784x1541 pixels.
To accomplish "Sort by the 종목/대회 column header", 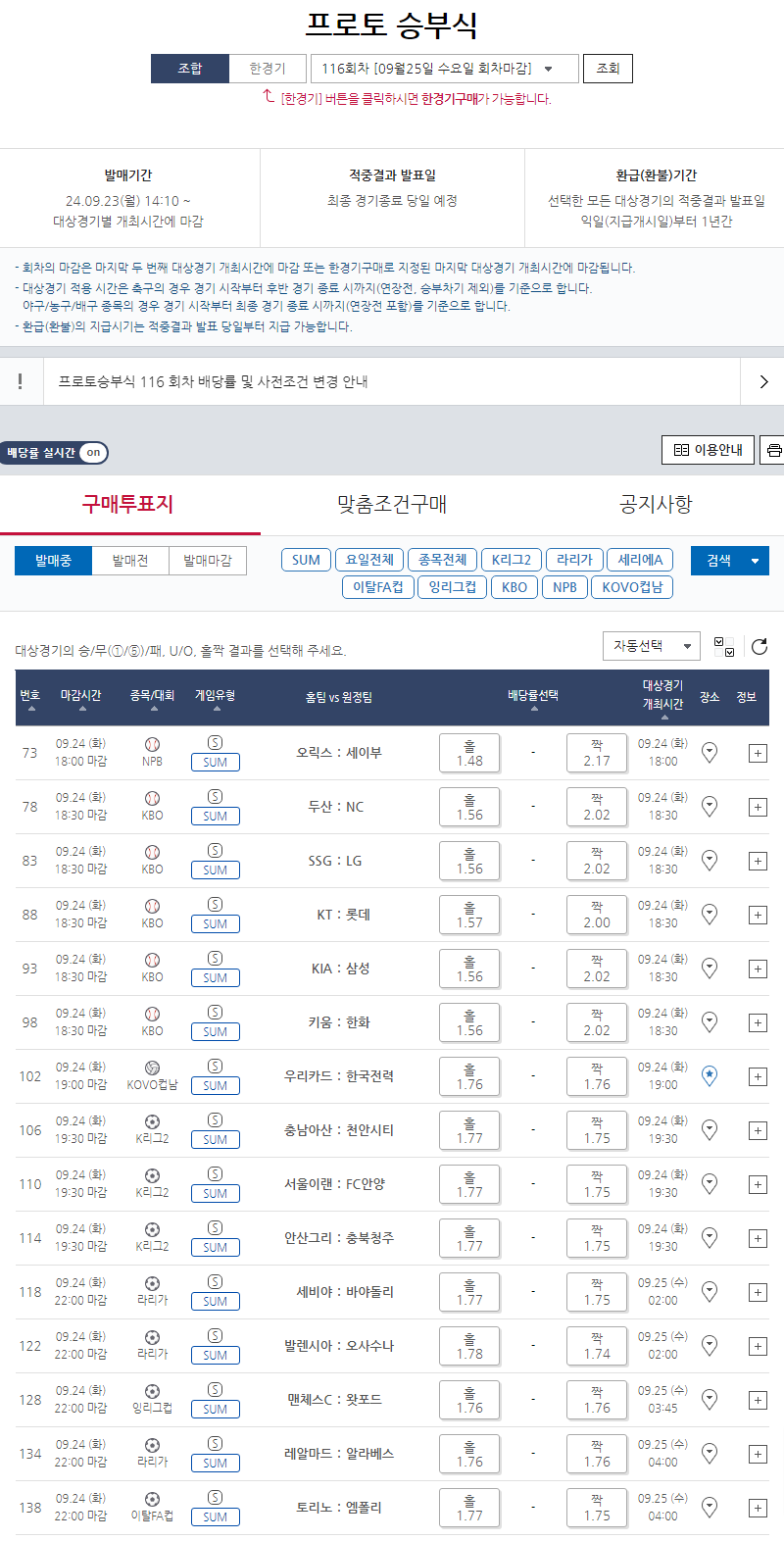I will click(x=152, y=696).
